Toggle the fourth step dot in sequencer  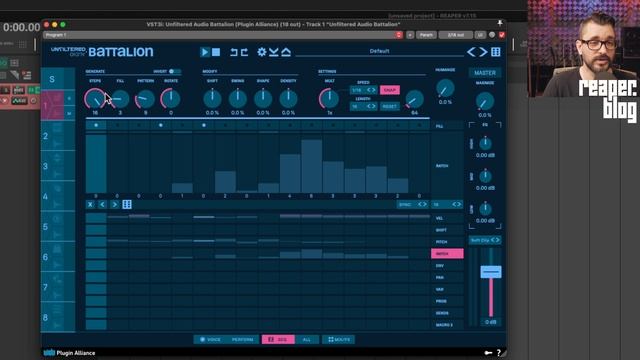coord(161,125)
